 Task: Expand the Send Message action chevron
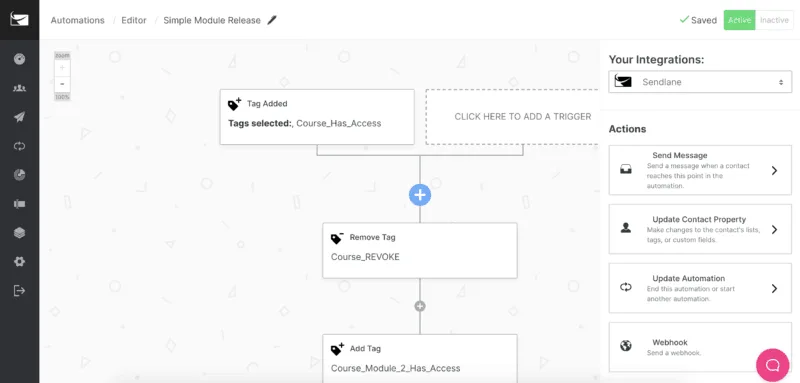774,170
